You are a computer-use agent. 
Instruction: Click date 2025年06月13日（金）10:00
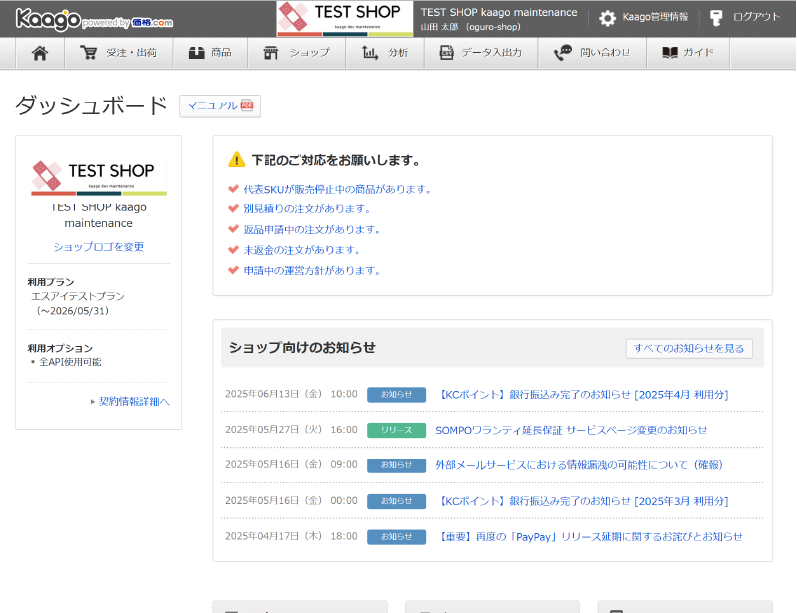click(x=291, y=394)
